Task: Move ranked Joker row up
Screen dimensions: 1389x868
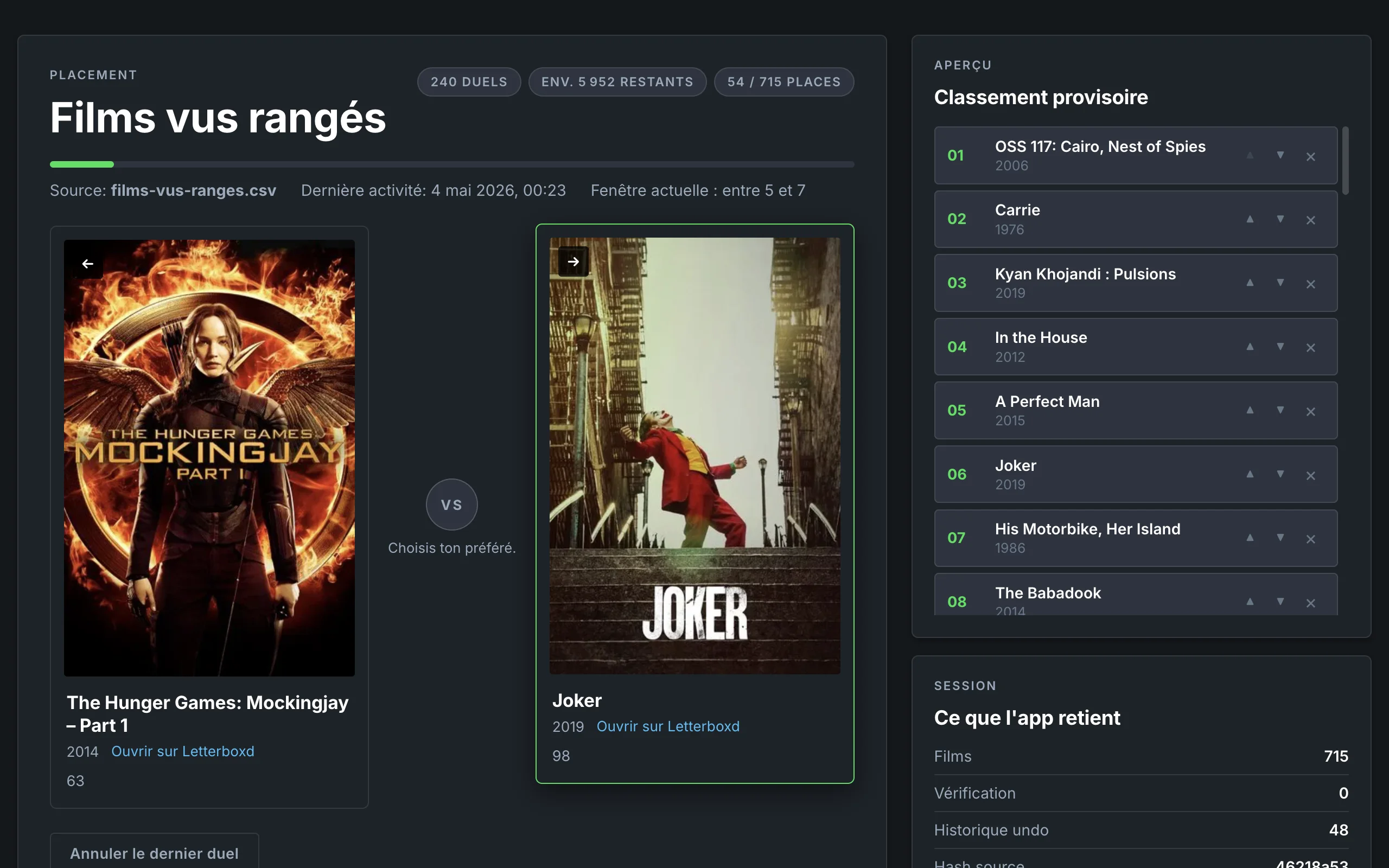Action: (1250, 474)
